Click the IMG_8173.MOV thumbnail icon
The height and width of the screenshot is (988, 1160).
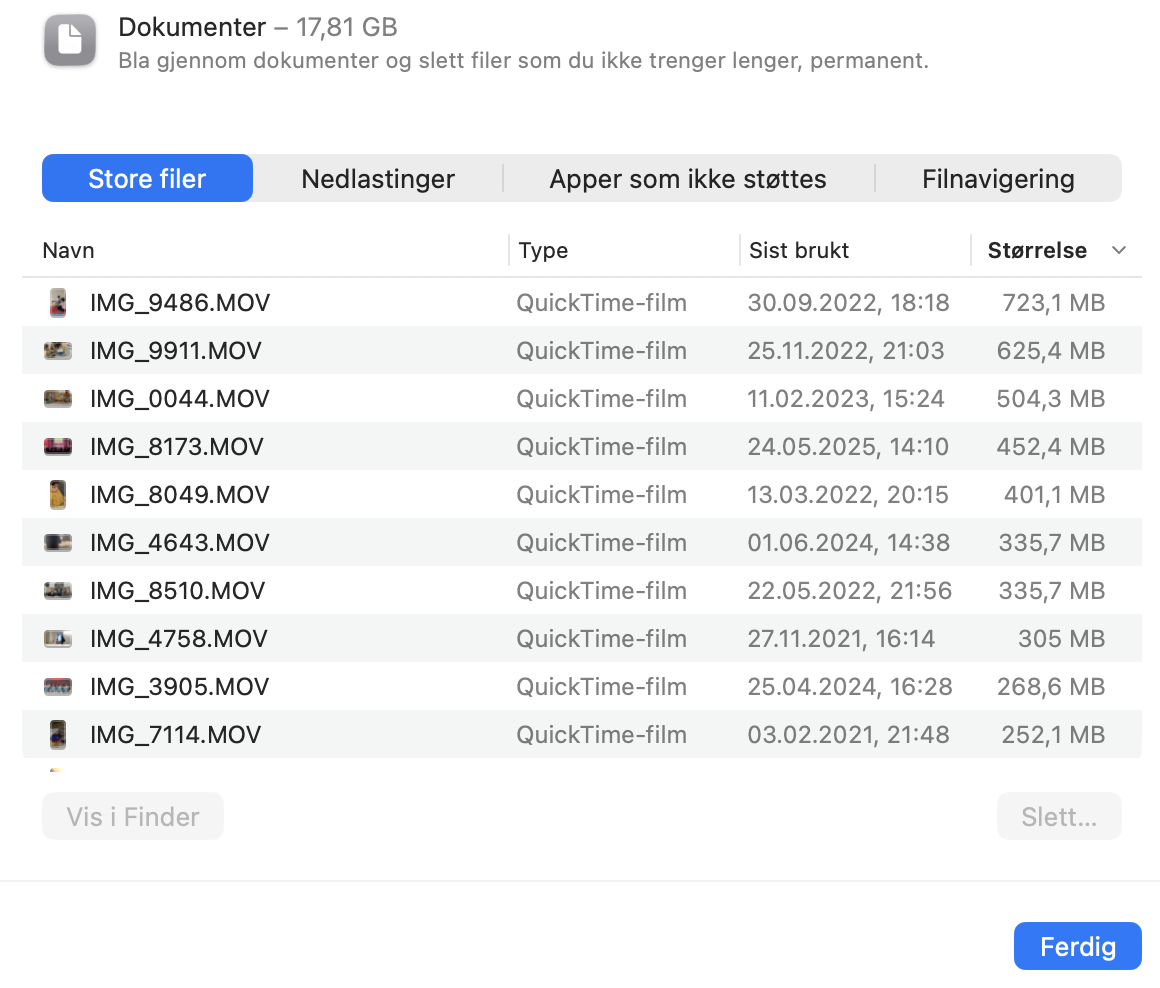pos(58,447)
